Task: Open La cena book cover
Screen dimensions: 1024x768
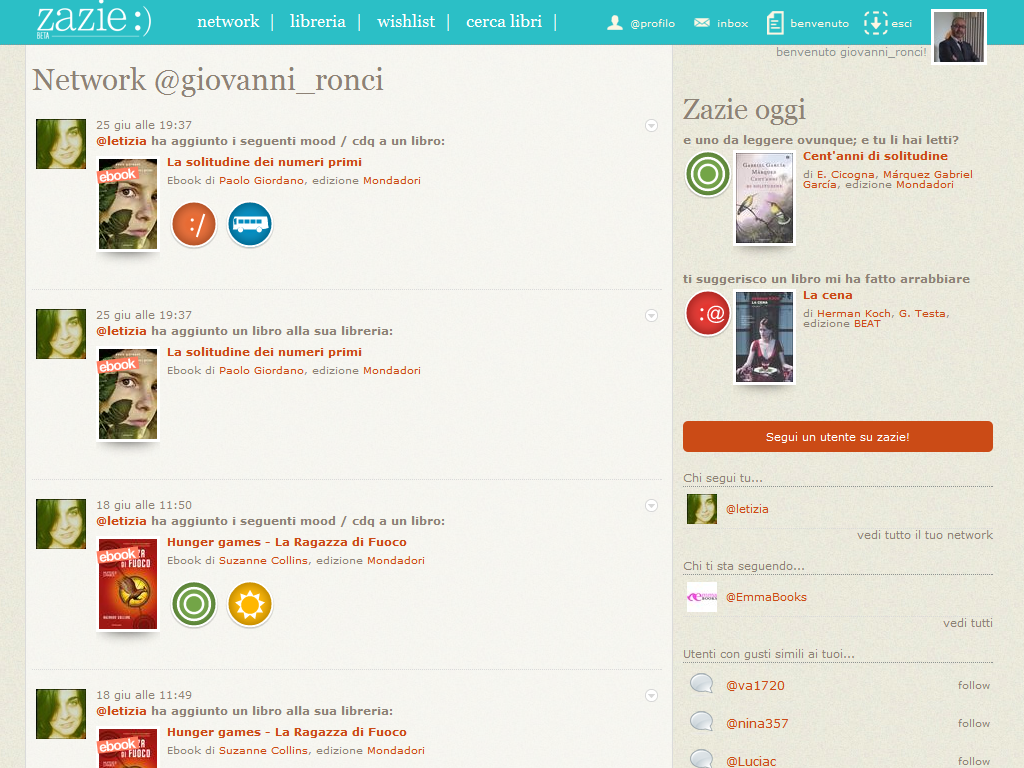Action: (765, 337)
